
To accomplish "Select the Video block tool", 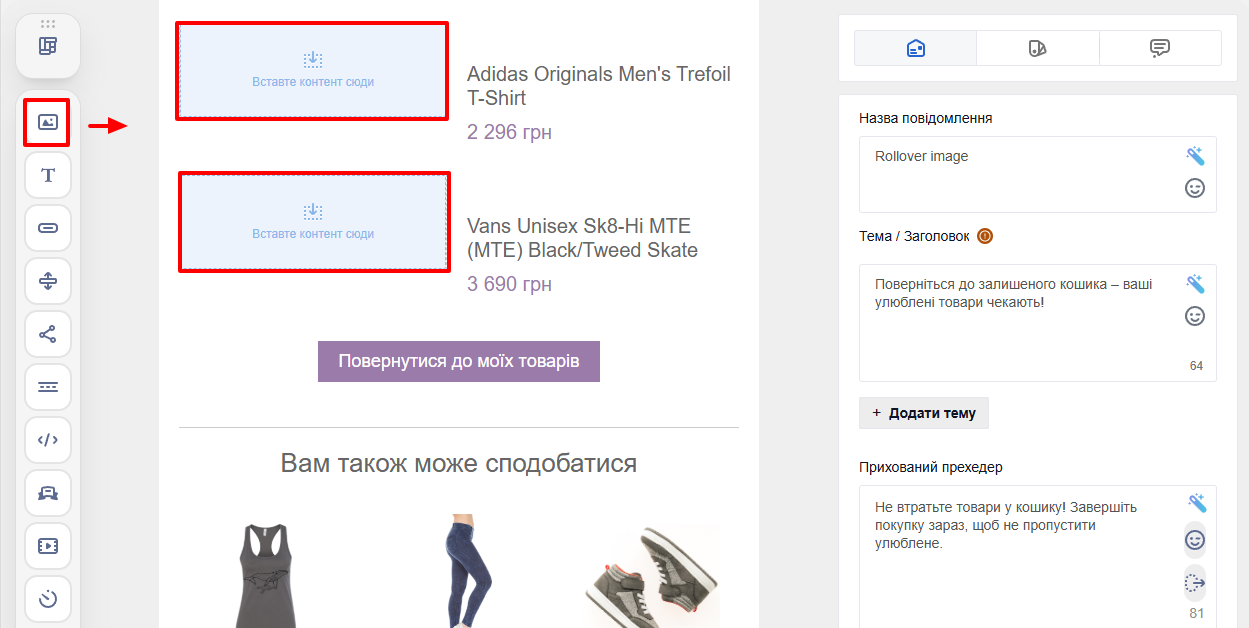I will pyautogui.click(x=48, y=545).
